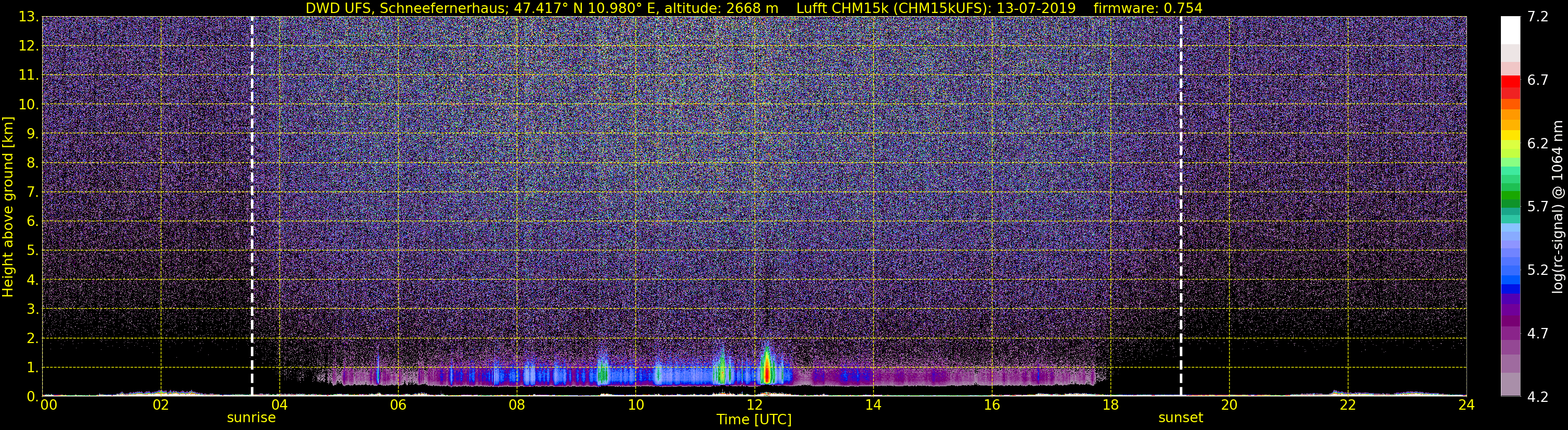Click the time axis tick label 10
Image resolution: width=1568 pixels, height=430 pixels.
pos(635,406)
